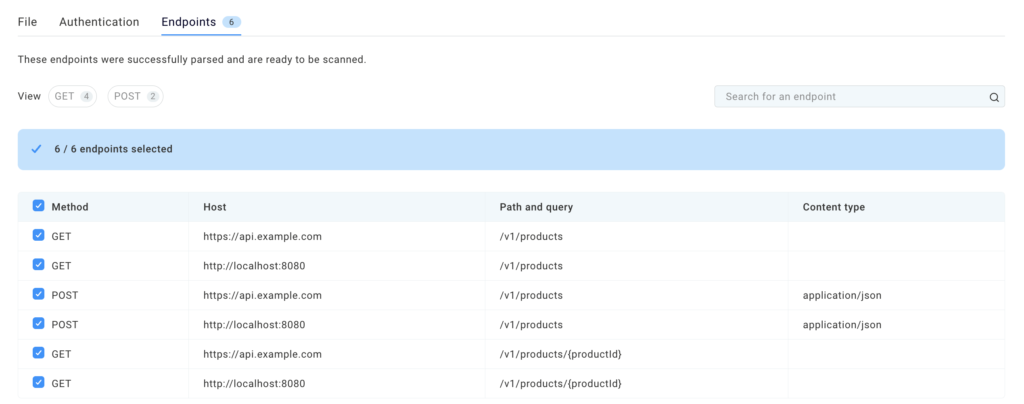Click the search magnifier icon
Screen dimensions: 1024x404
tap(994, 97)
